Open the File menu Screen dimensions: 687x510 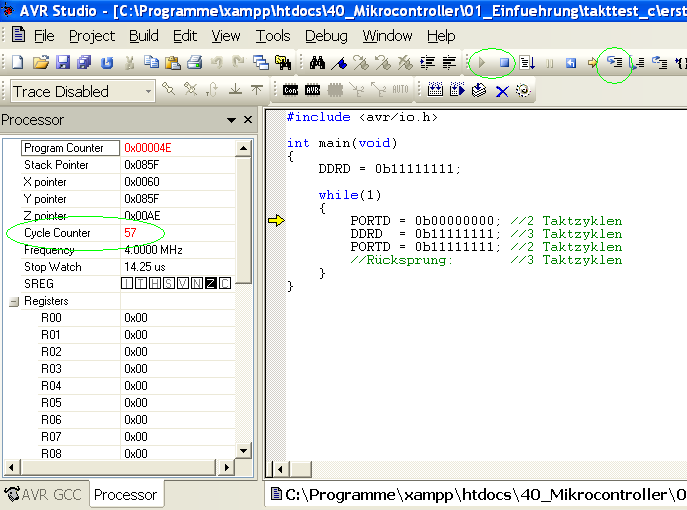[x=44, y=36]
